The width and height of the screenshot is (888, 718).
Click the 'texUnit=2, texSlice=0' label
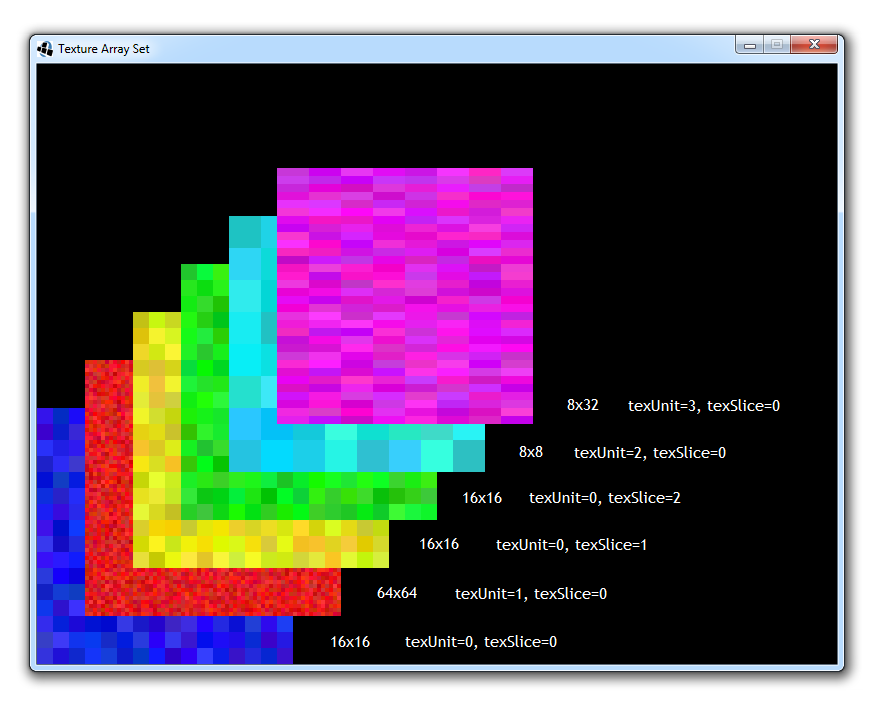point(650,452)
